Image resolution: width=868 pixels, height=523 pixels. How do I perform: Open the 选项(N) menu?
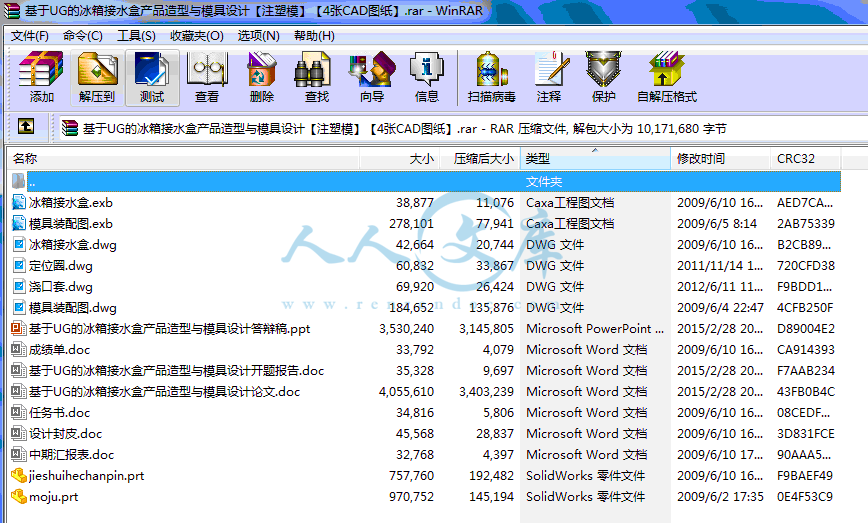[259, 36]
